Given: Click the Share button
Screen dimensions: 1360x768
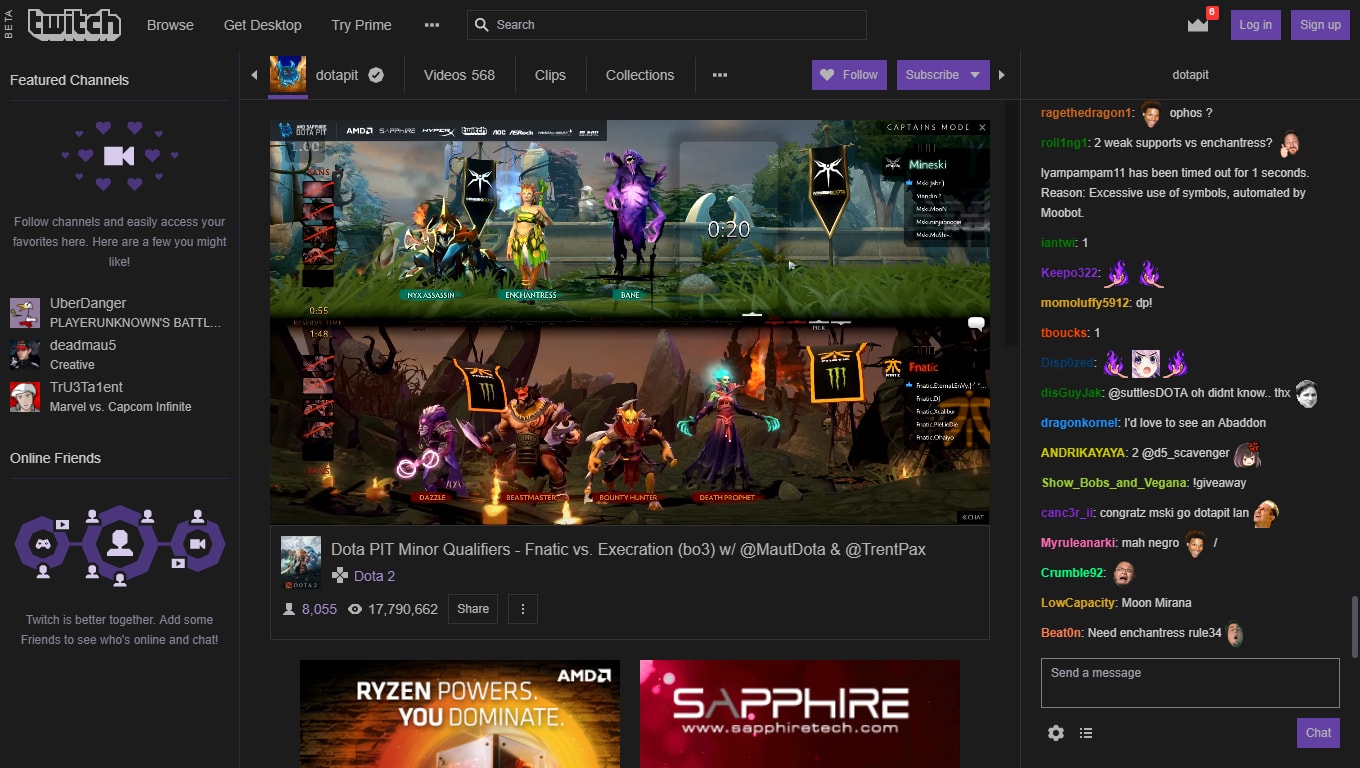Looking at the screenshot, I should 473,608.
